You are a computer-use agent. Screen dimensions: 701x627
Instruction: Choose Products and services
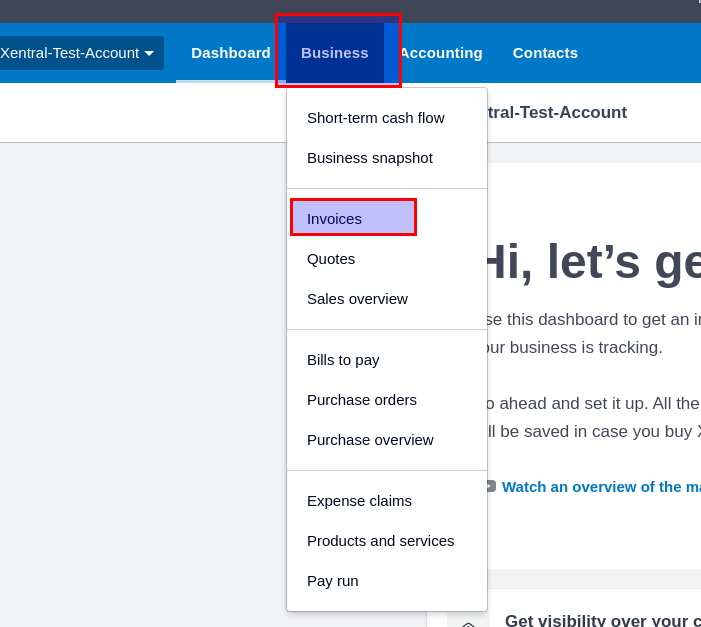click(380, 541)
